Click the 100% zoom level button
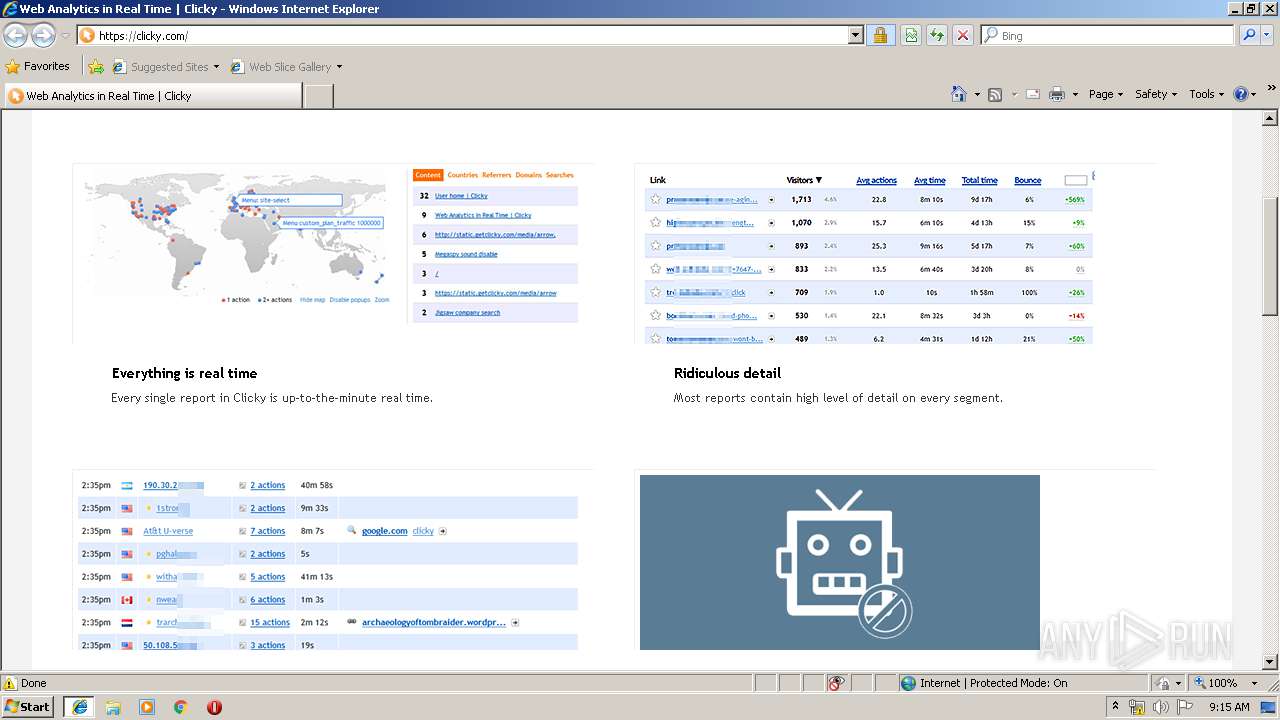The height and width of the screenshot is (720, 1280). (1214, 683)
